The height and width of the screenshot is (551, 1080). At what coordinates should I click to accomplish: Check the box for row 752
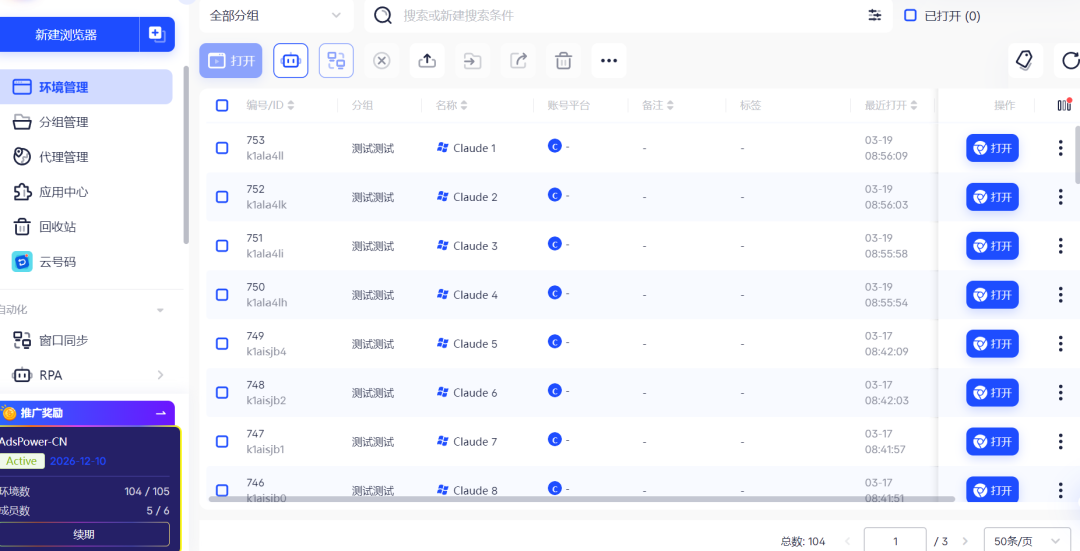(222, 197)
